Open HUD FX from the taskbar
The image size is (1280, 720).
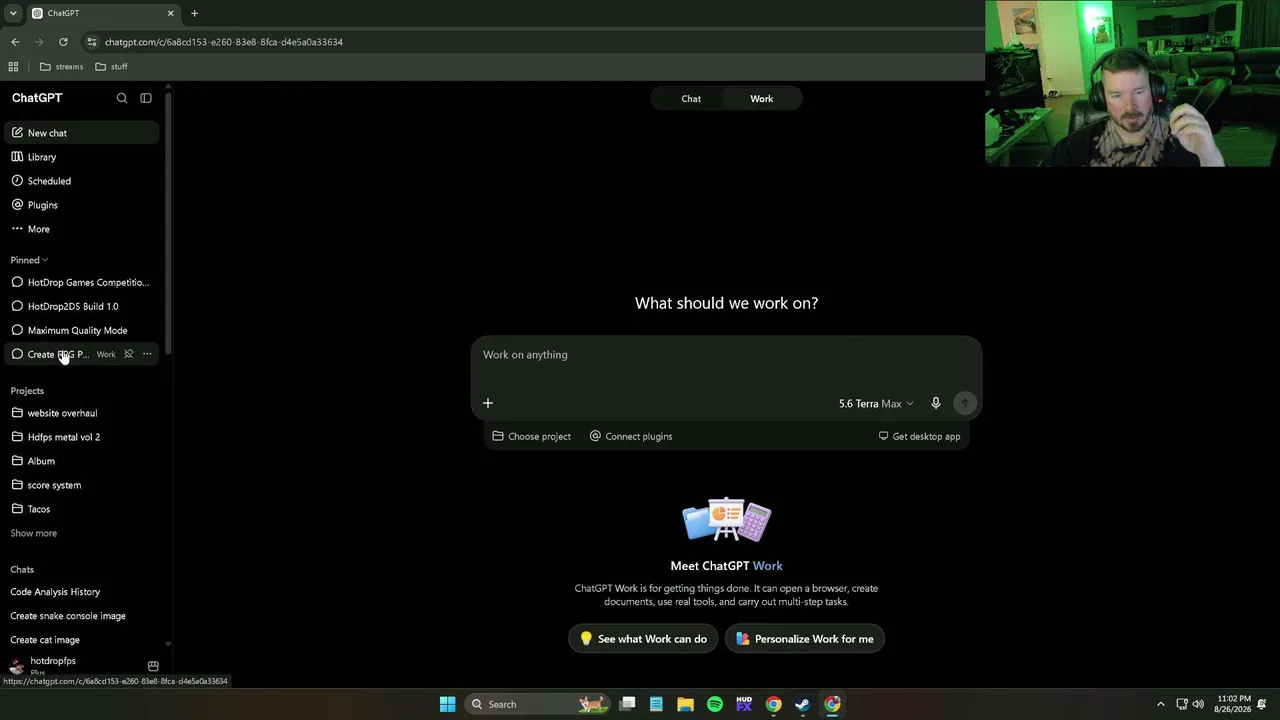pyautogui.click(x=744, y=704)
